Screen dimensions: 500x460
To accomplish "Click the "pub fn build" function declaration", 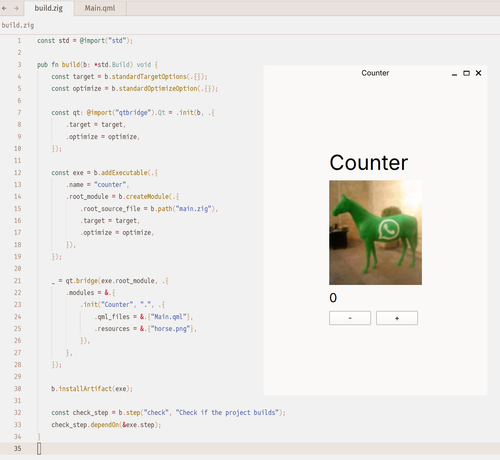I will click(x=97, y=65).
